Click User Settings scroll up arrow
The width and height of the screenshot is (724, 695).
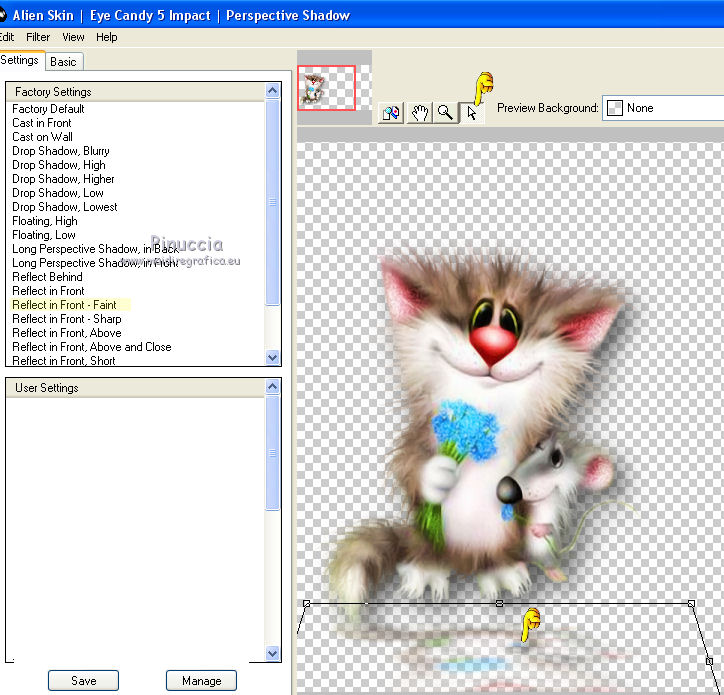(x=272, y=386)
